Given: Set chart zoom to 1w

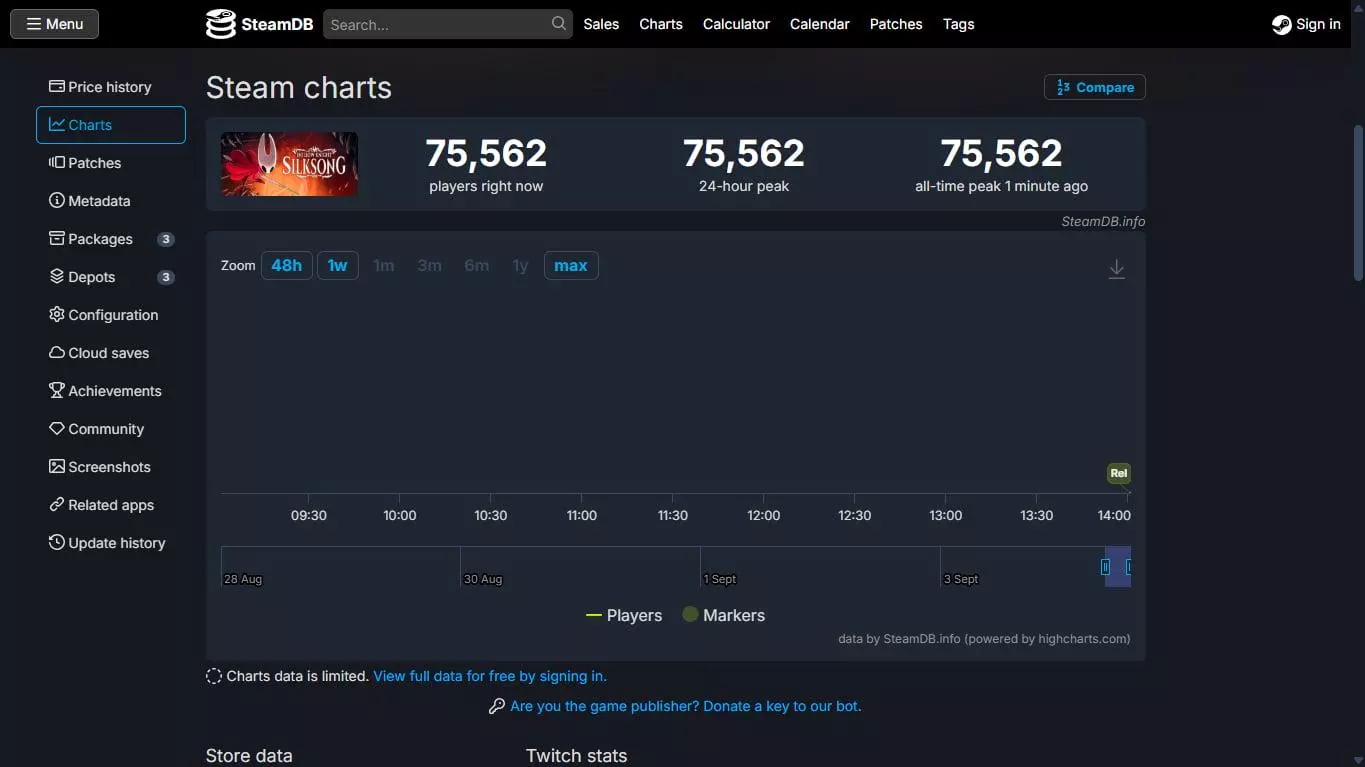Looking at the screenshot, I should tap(338, 265).
